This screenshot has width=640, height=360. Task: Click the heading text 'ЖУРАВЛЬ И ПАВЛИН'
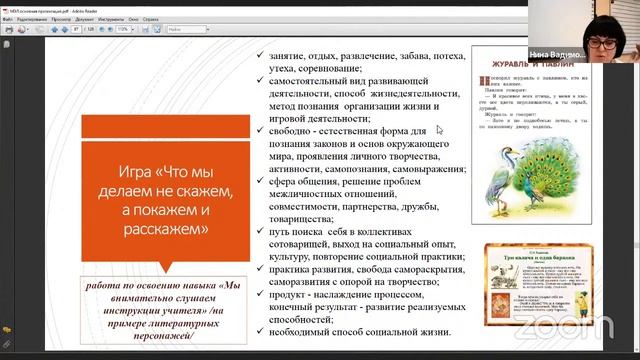(x=533, y=64)
